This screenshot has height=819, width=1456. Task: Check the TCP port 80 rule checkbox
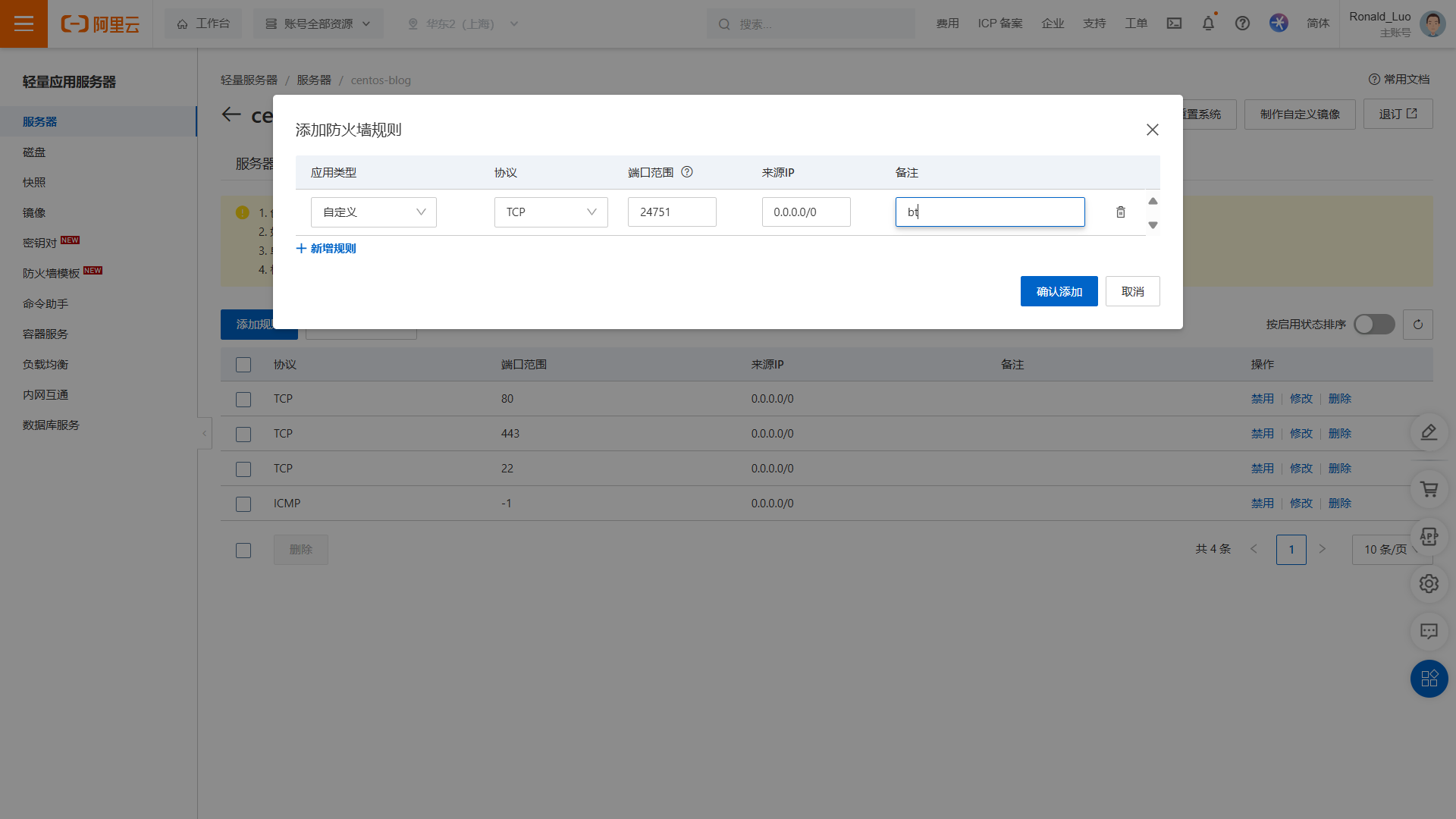(243, 400)
